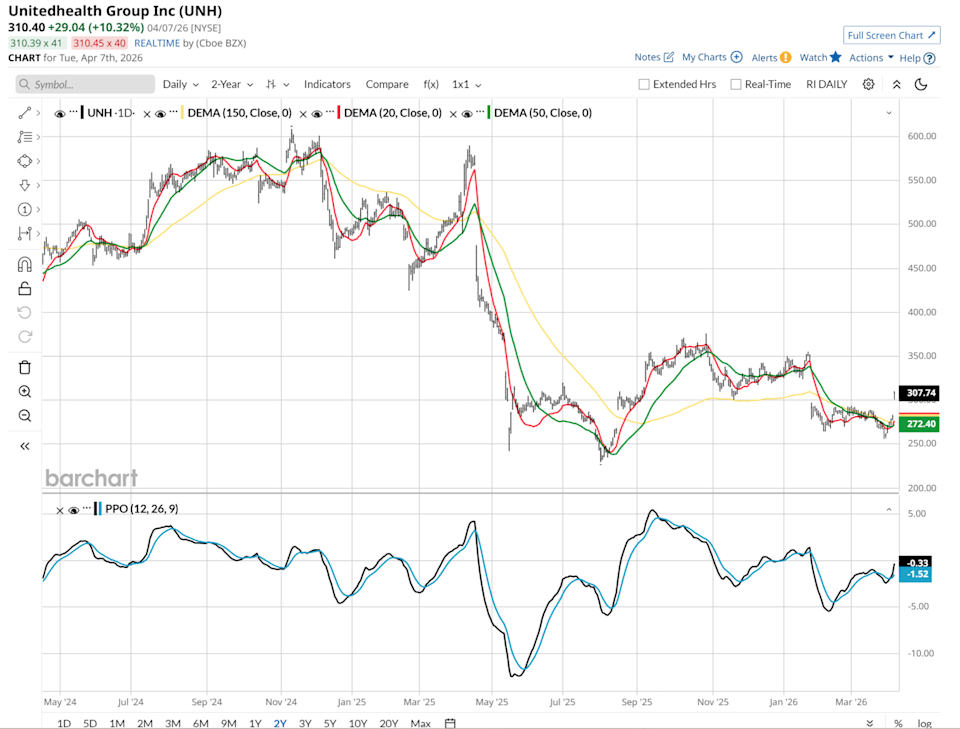This screenshot has height=729, width=960.
Task: Click the Symbol search field
Action: [84, 84]
